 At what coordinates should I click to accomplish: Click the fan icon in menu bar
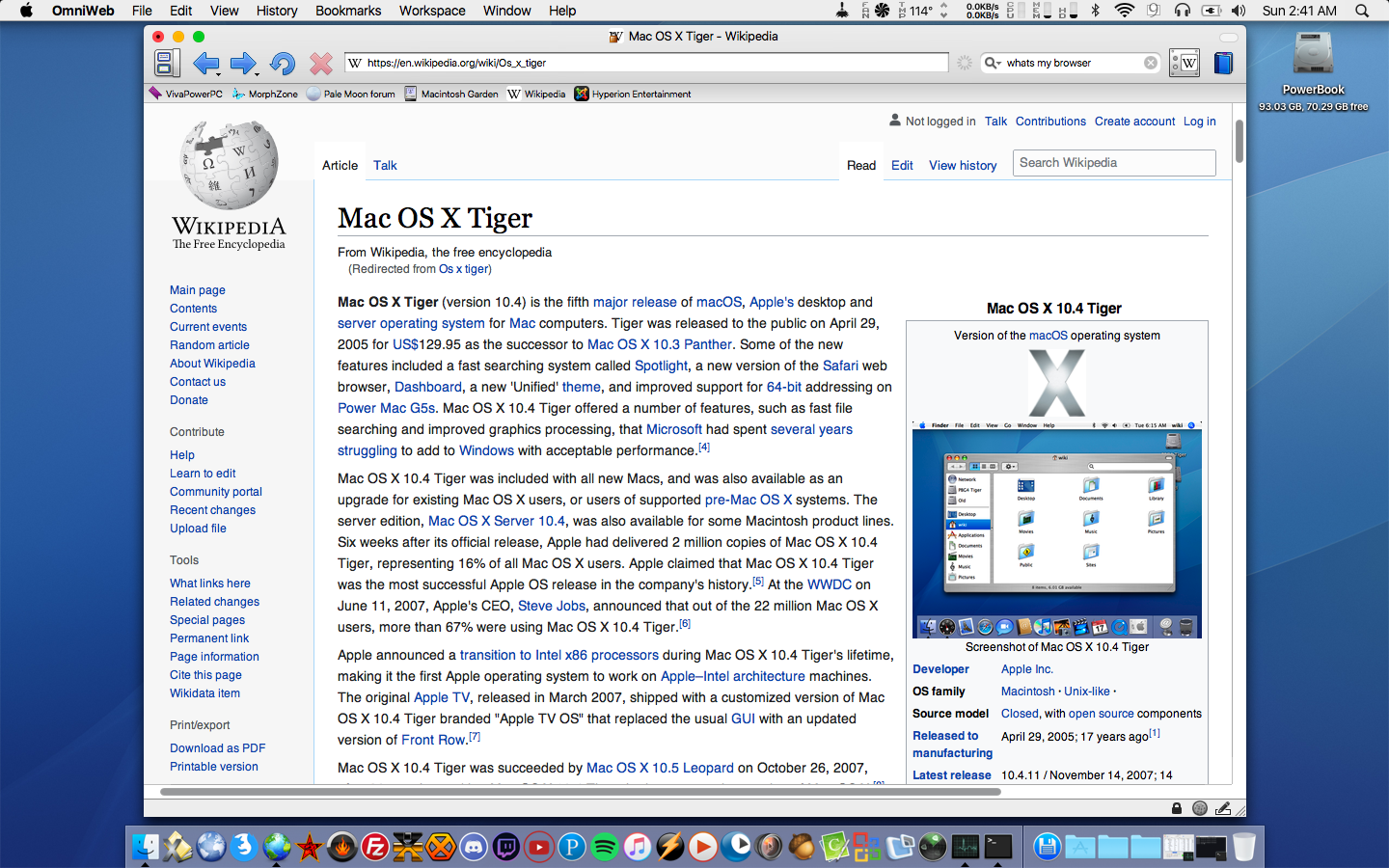(x=882, y=11)
